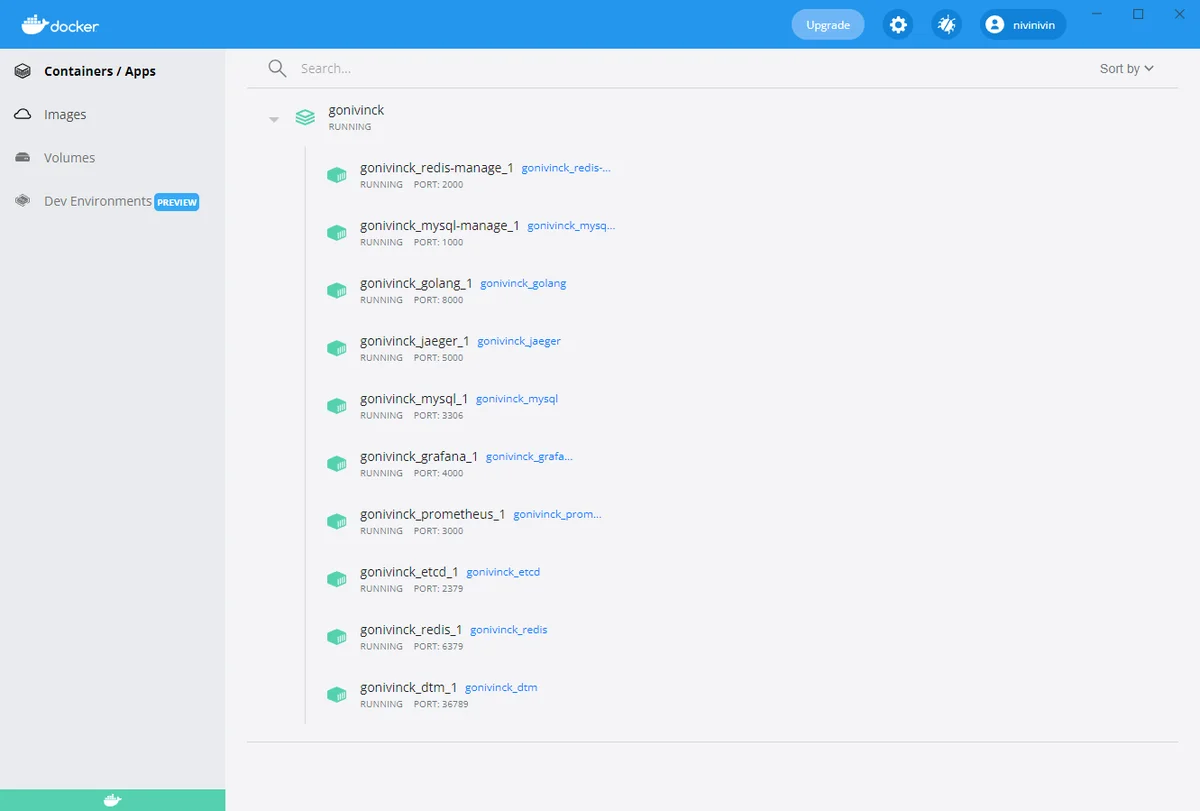This screenshot has width=1200, height=811.
Task: Click gonivinck_golang_1 container icon
Action: pyautogui.click(x=337, y=291)
